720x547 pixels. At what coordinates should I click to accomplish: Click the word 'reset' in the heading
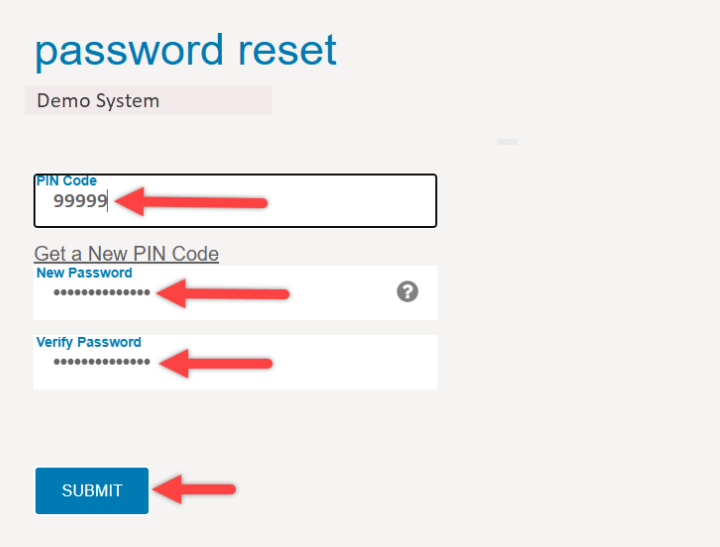click(x=287, y=51)
